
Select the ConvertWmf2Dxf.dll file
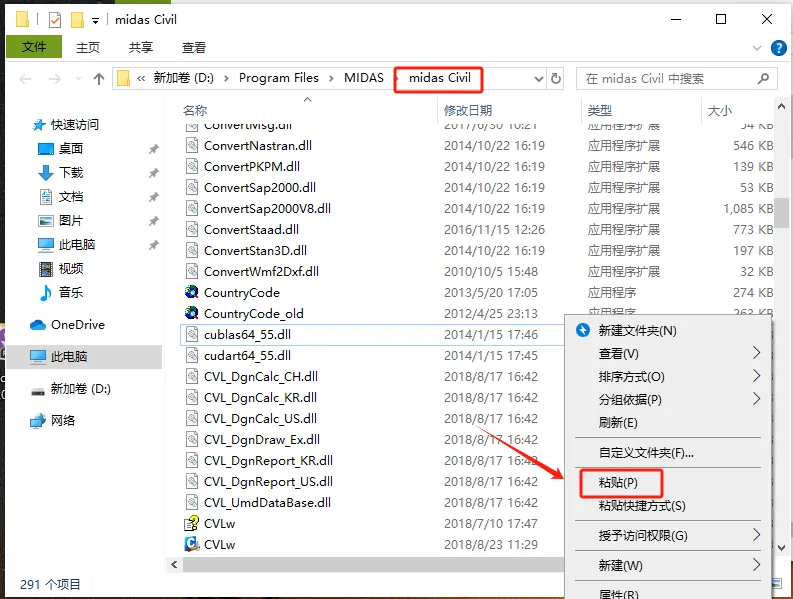pyautogui.click(x=261, y=272)
